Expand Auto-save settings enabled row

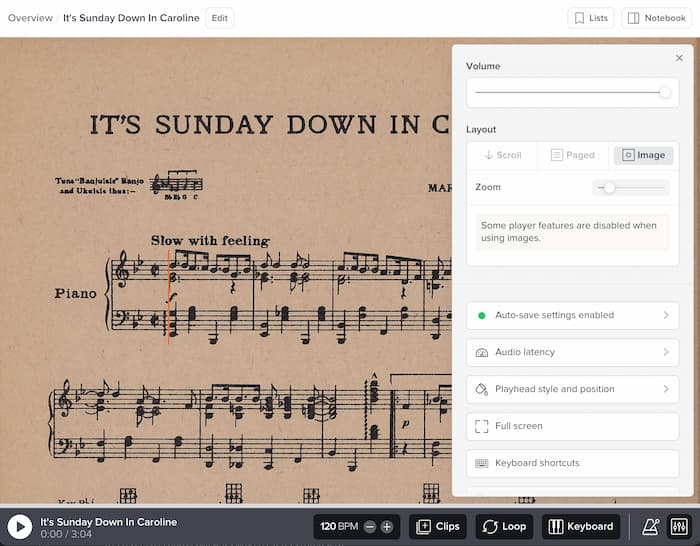pos(572,315)
